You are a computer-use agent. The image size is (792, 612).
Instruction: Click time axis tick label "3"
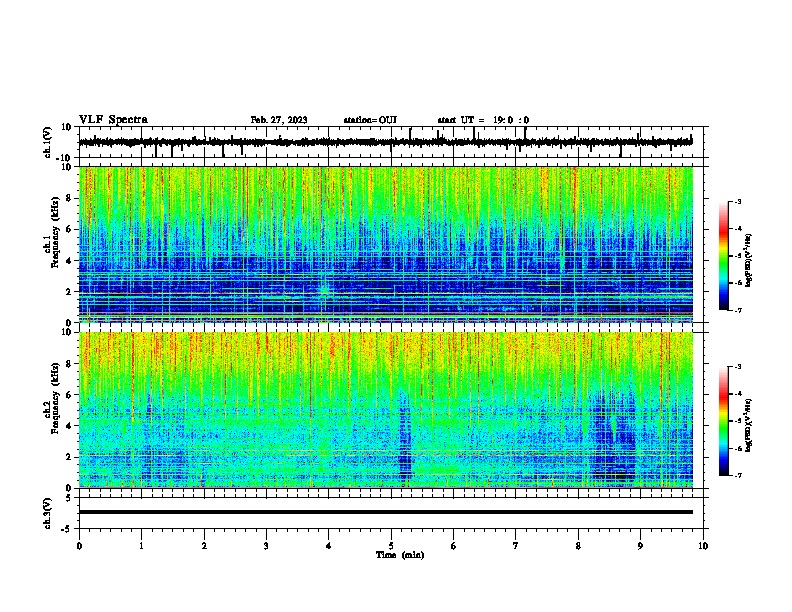(x=266, y=546)
